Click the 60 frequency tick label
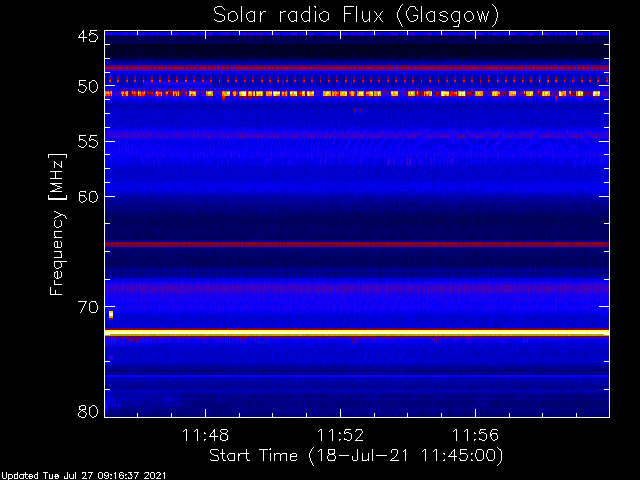The height and width of the screenshot is (480, 640). (x=88, y=197)
